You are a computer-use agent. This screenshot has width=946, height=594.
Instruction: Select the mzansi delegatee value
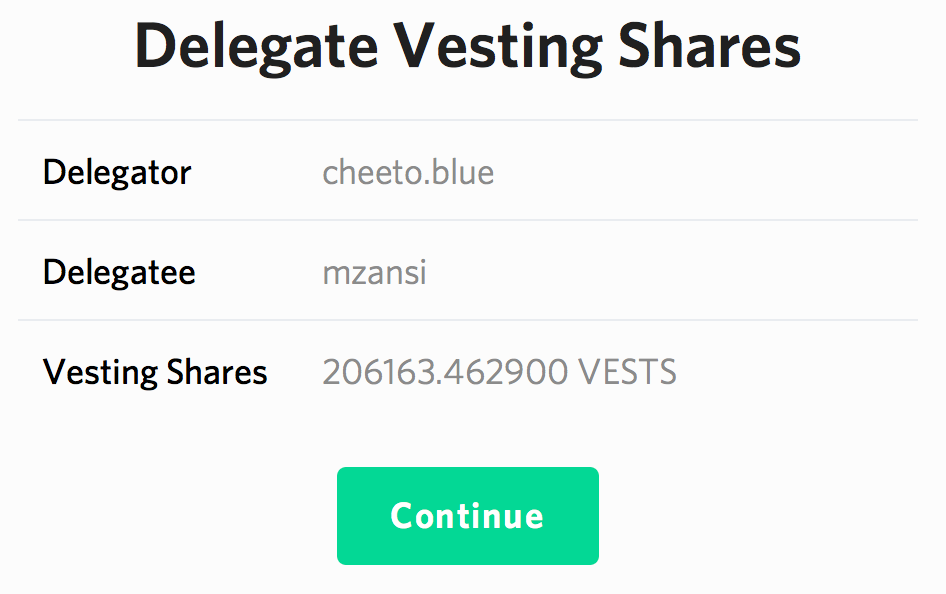point(374,272)
